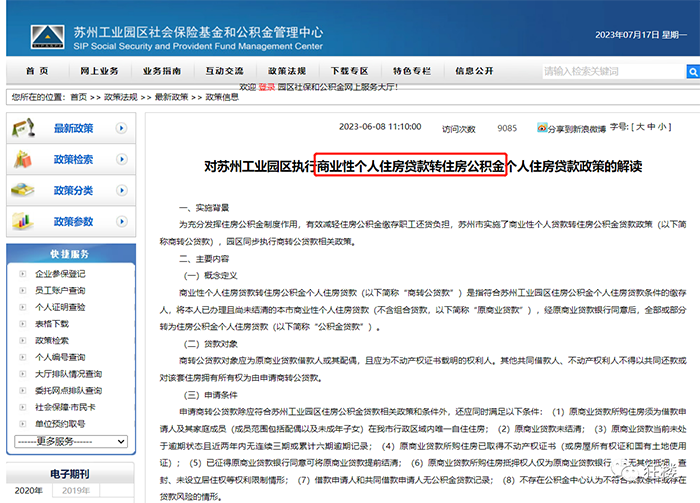Open the 首页 navigation menu

point(37,71)
